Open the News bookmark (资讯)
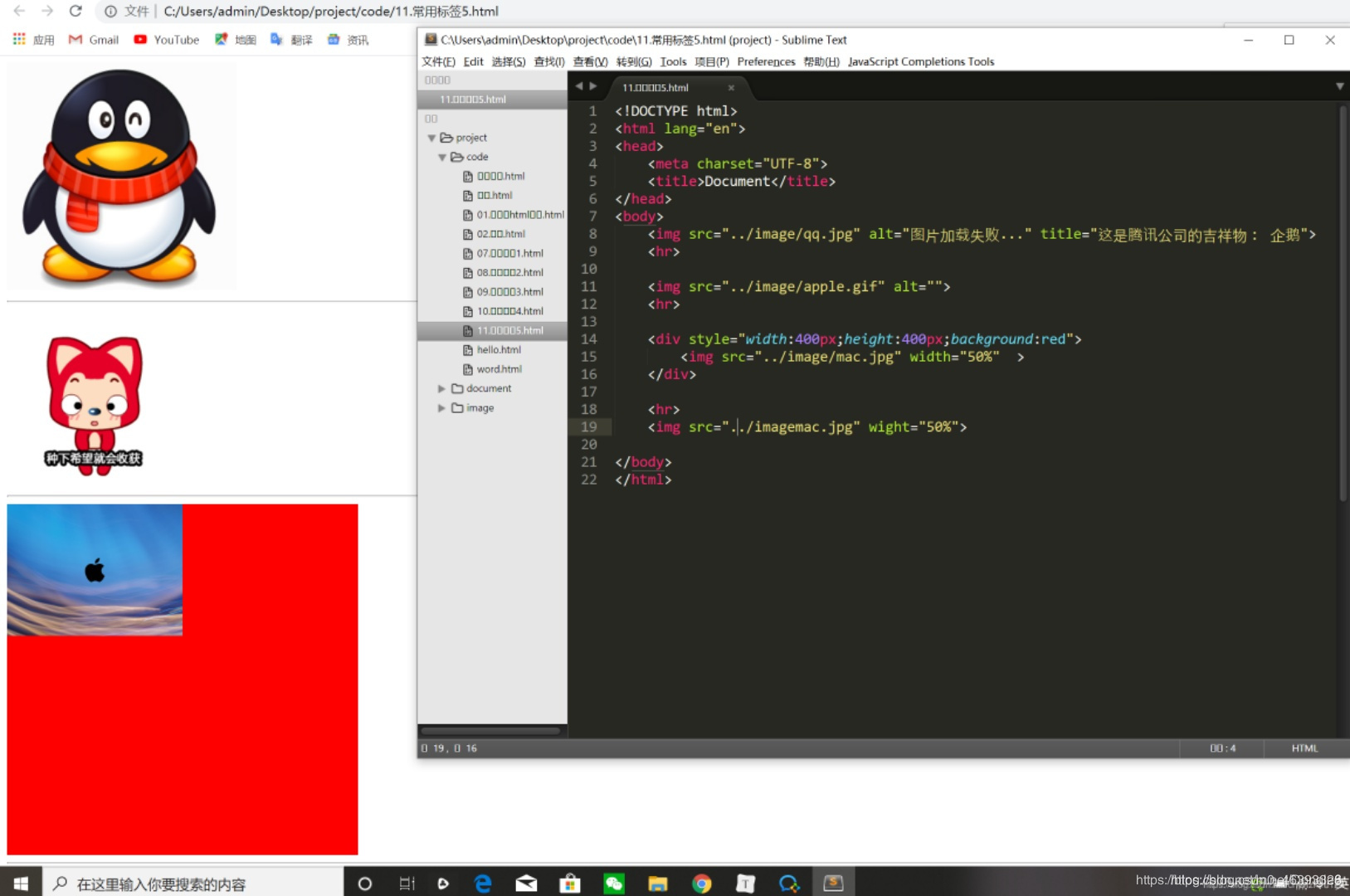The image size is (1350, 896). point(348,39)
